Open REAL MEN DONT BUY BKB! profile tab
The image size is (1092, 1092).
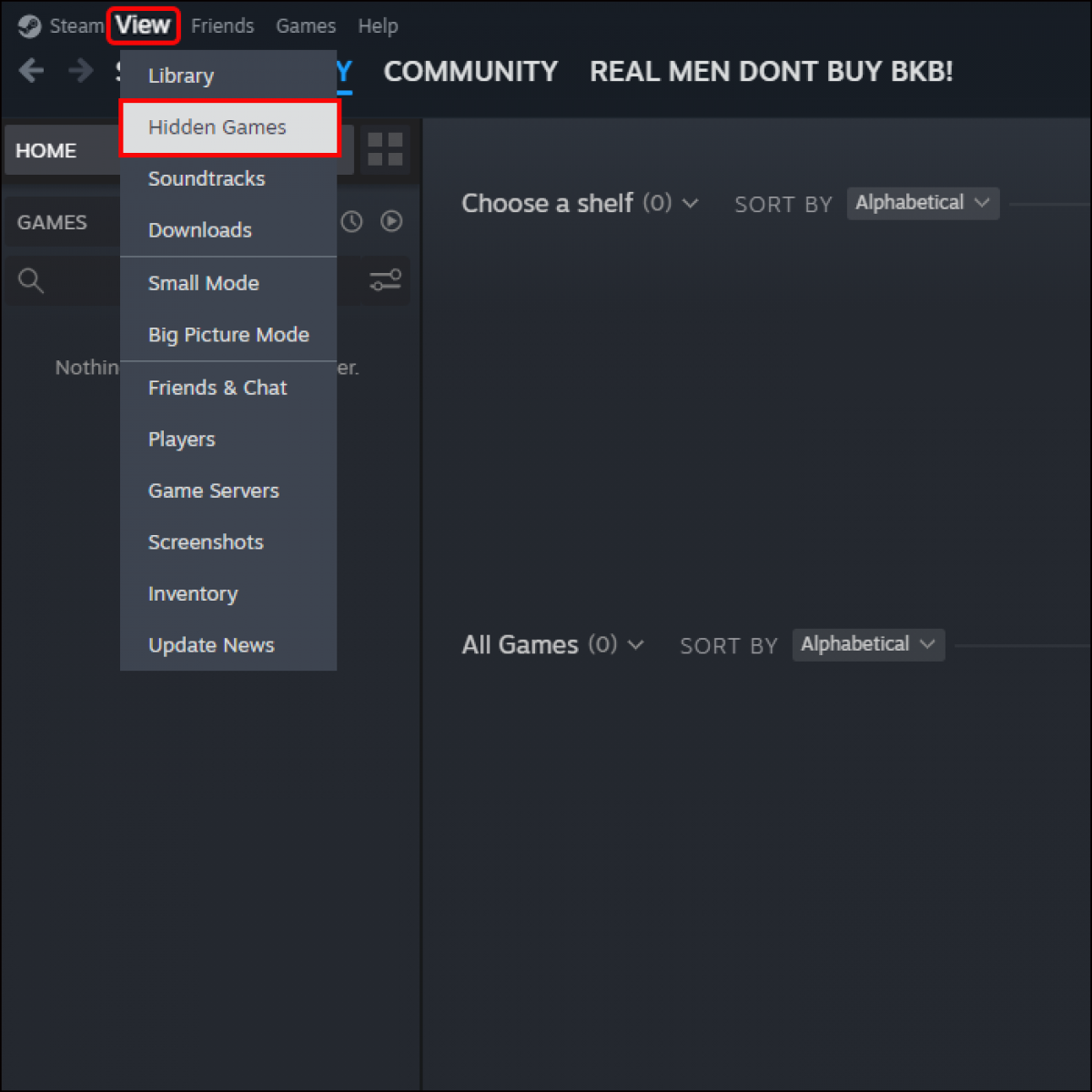click(771, 72)
